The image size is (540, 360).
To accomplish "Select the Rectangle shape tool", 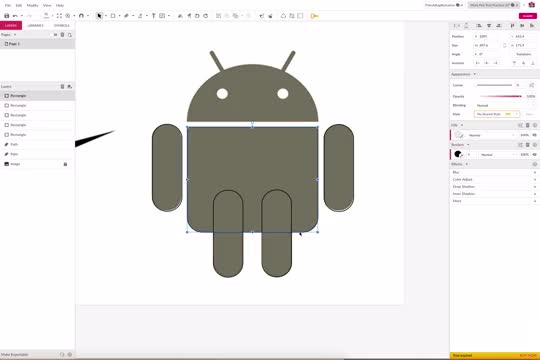I will tap(113, 16).
